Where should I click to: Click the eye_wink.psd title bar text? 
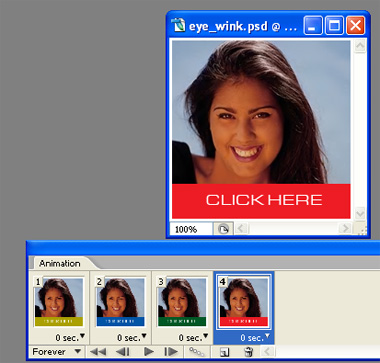243,26
